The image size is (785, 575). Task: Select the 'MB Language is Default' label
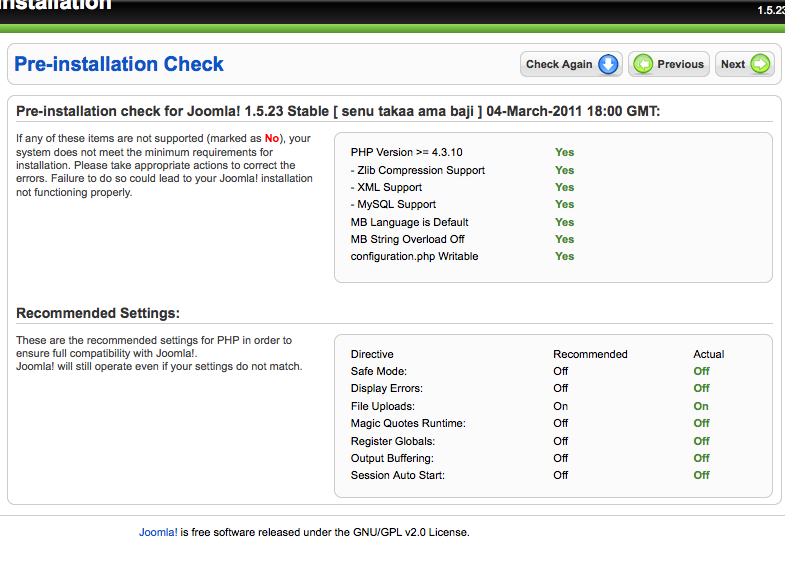(410, 222)
